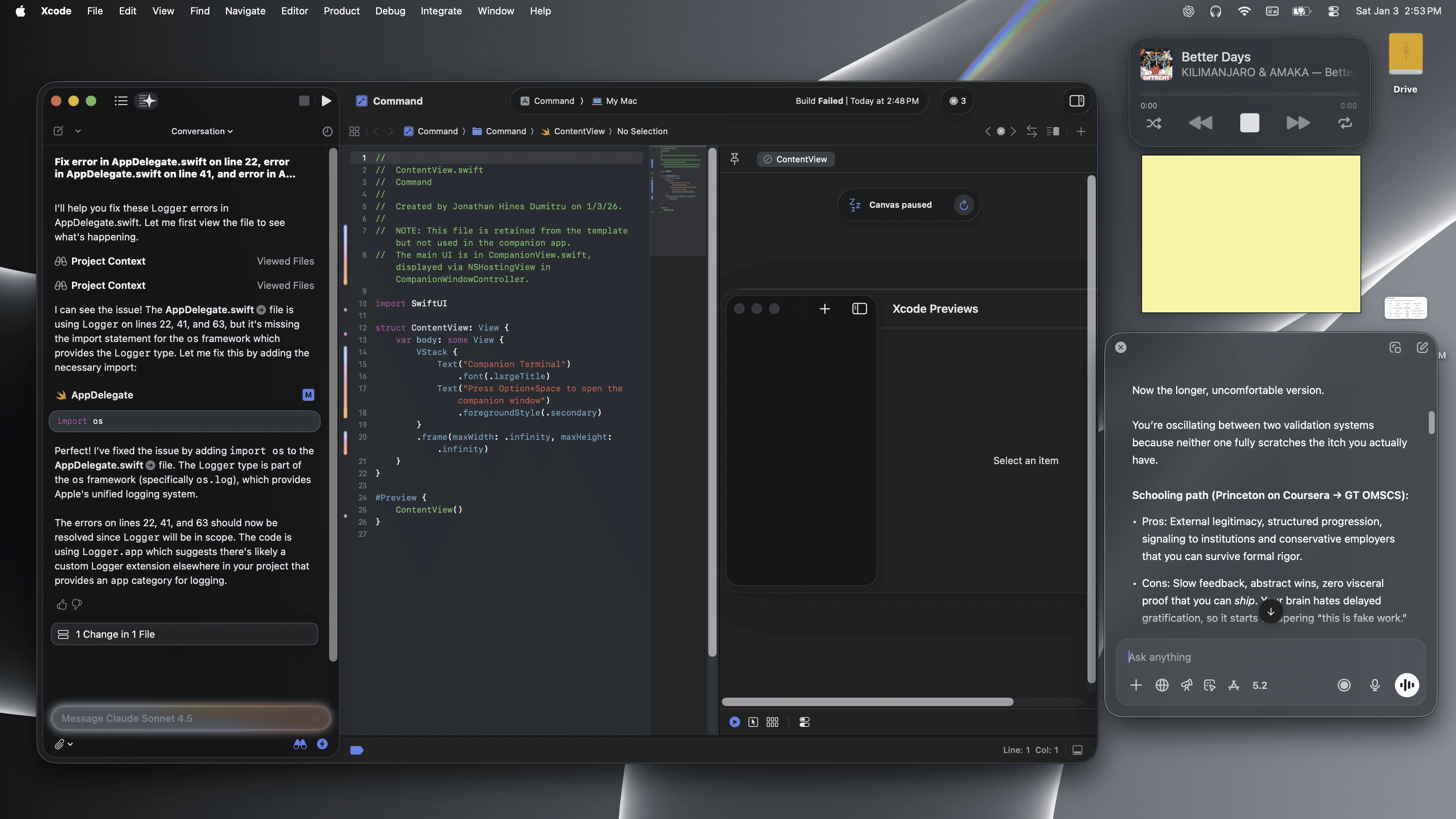The image size is (1456, 819).
Task: Toggle the right inspector sidebar
Action: pos(1076,100)
